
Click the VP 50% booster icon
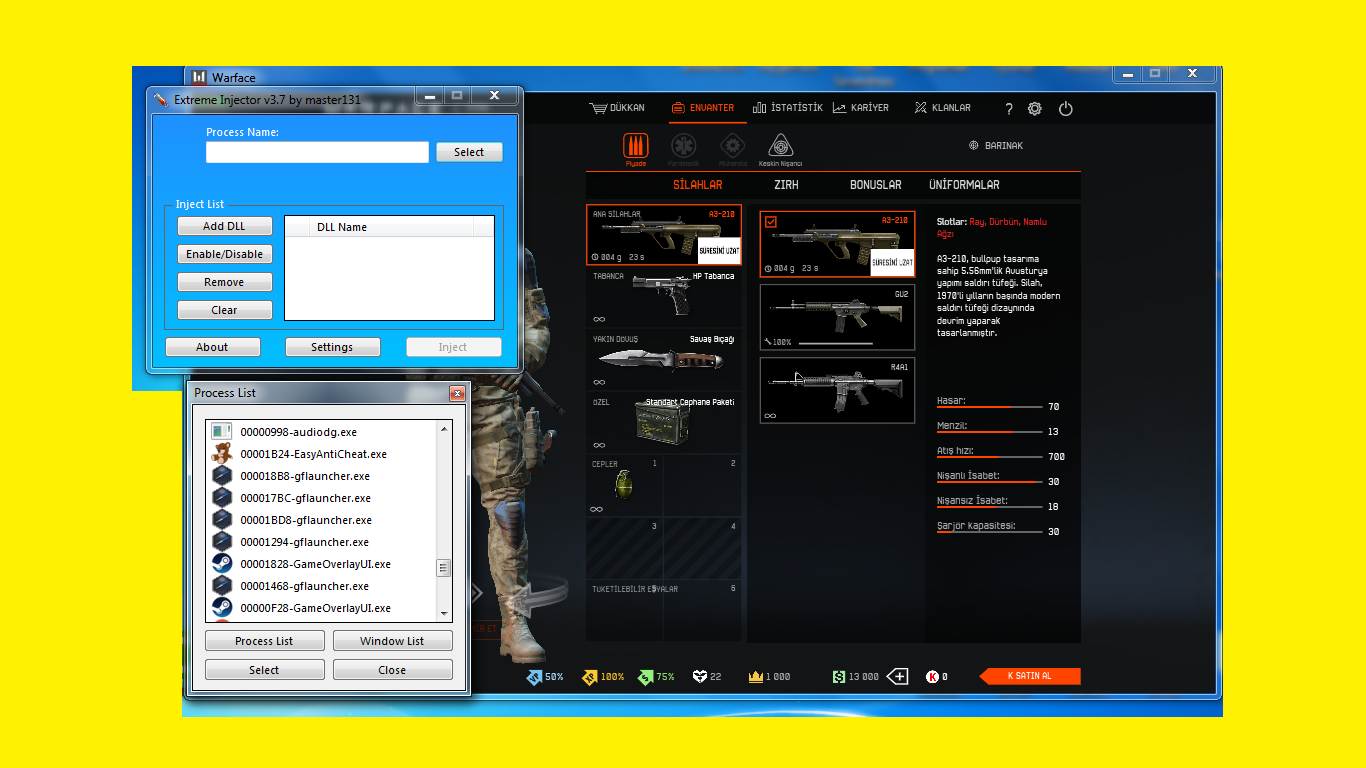coord(535,677)
